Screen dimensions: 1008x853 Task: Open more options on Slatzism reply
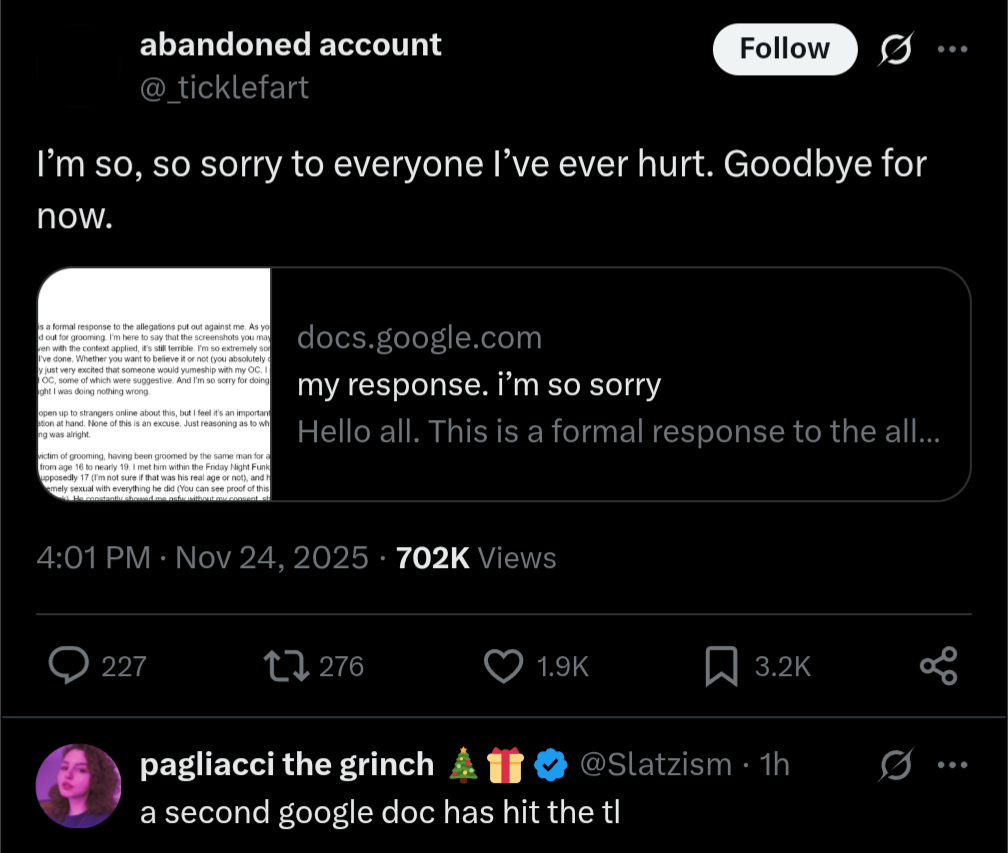pos(953,765)
